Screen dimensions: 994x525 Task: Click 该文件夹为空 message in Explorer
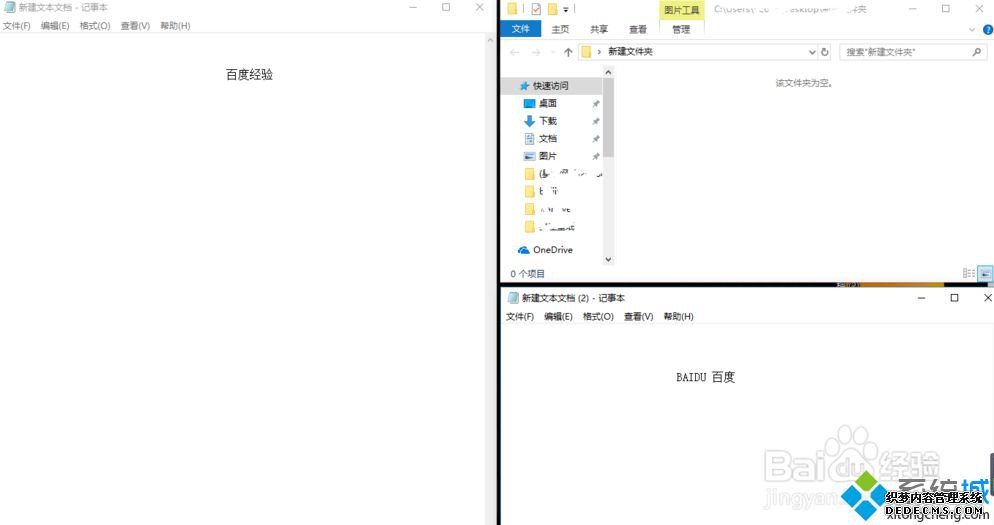click(x=803, y=83)
